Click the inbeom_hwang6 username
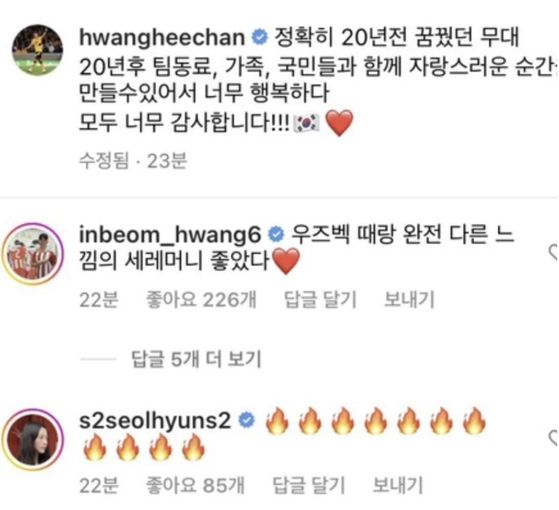 coord(170,235)
